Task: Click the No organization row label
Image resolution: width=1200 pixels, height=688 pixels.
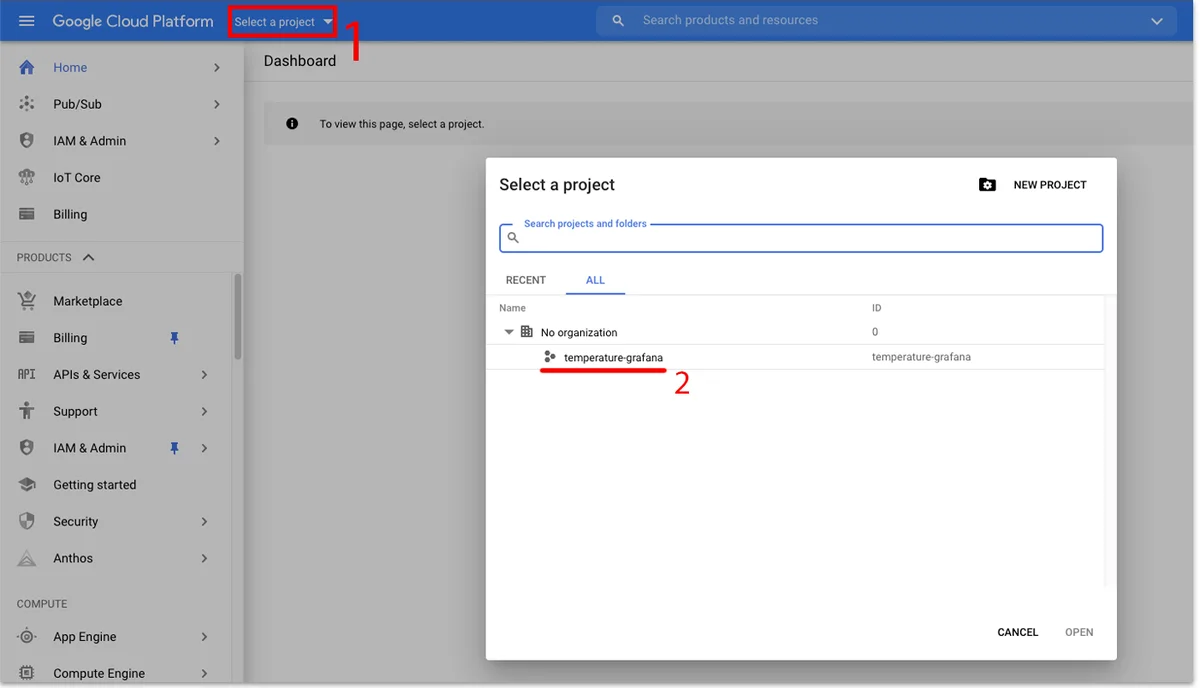Action: (x=579, y=332)
